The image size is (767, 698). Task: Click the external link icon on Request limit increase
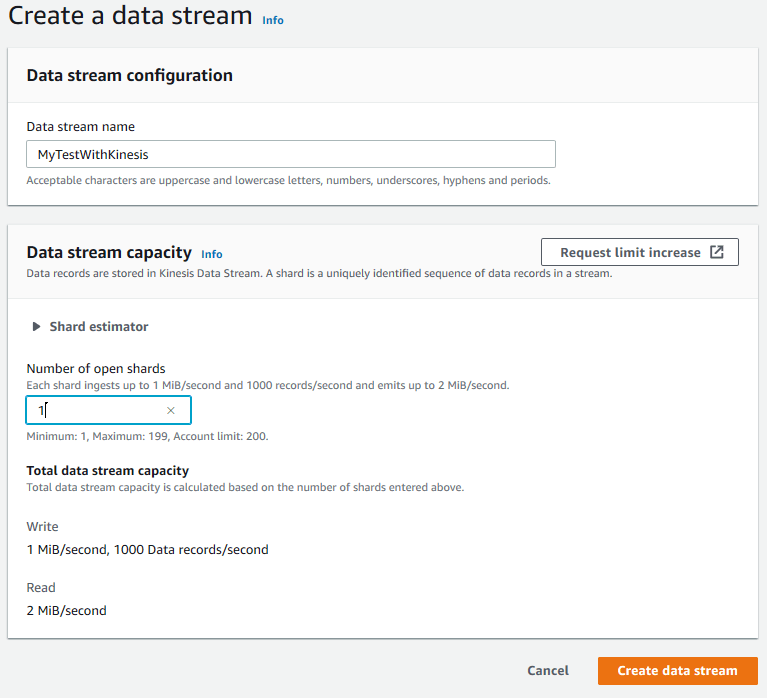point(716,252)
